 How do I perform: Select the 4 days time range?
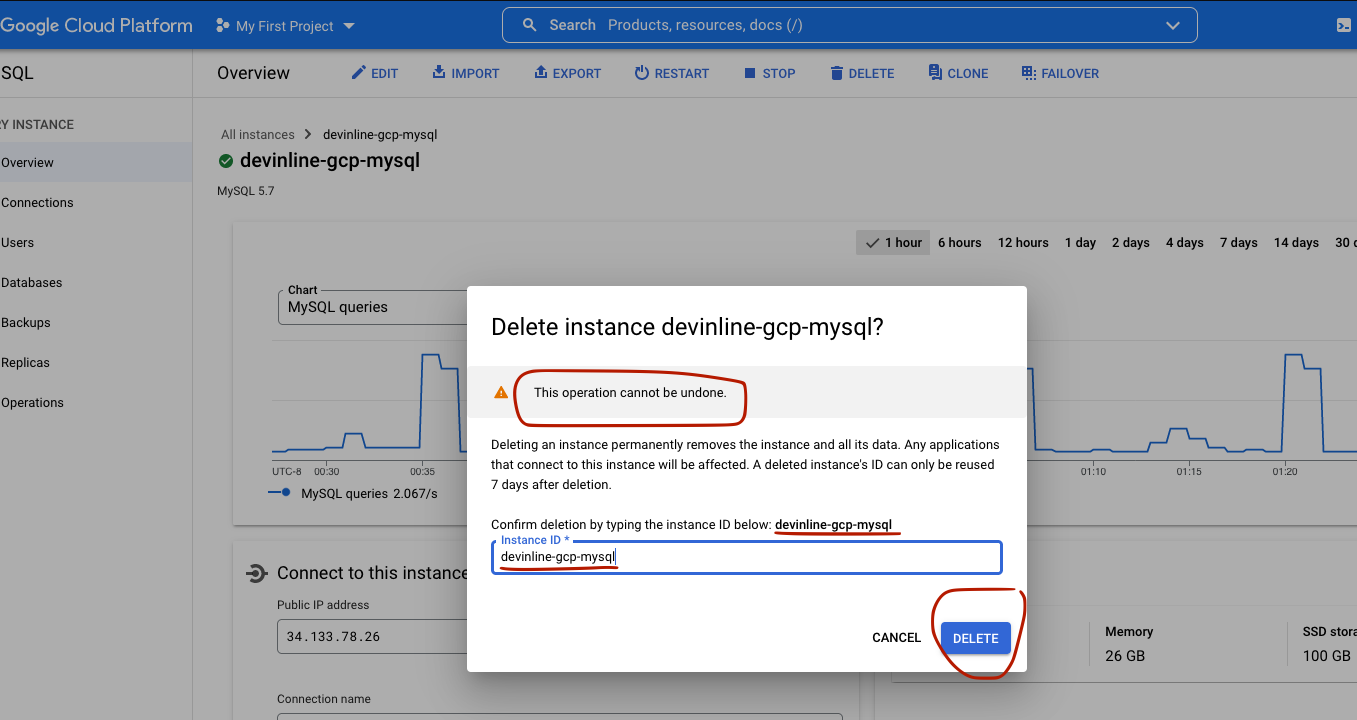click(1184, 242)
